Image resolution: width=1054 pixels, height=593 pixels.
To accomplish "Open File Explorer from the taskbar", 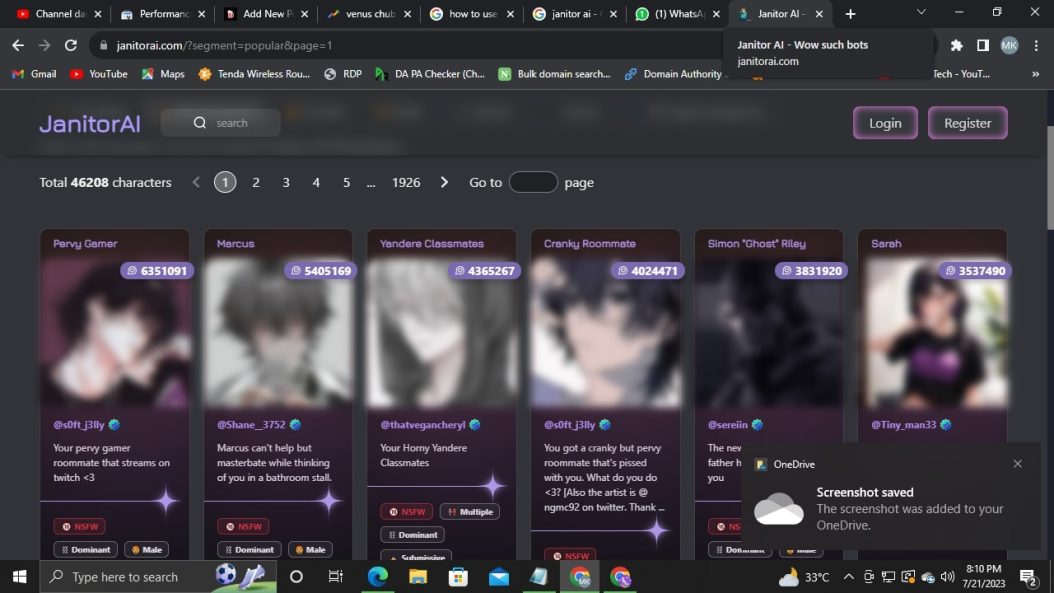I will point(418,577).
